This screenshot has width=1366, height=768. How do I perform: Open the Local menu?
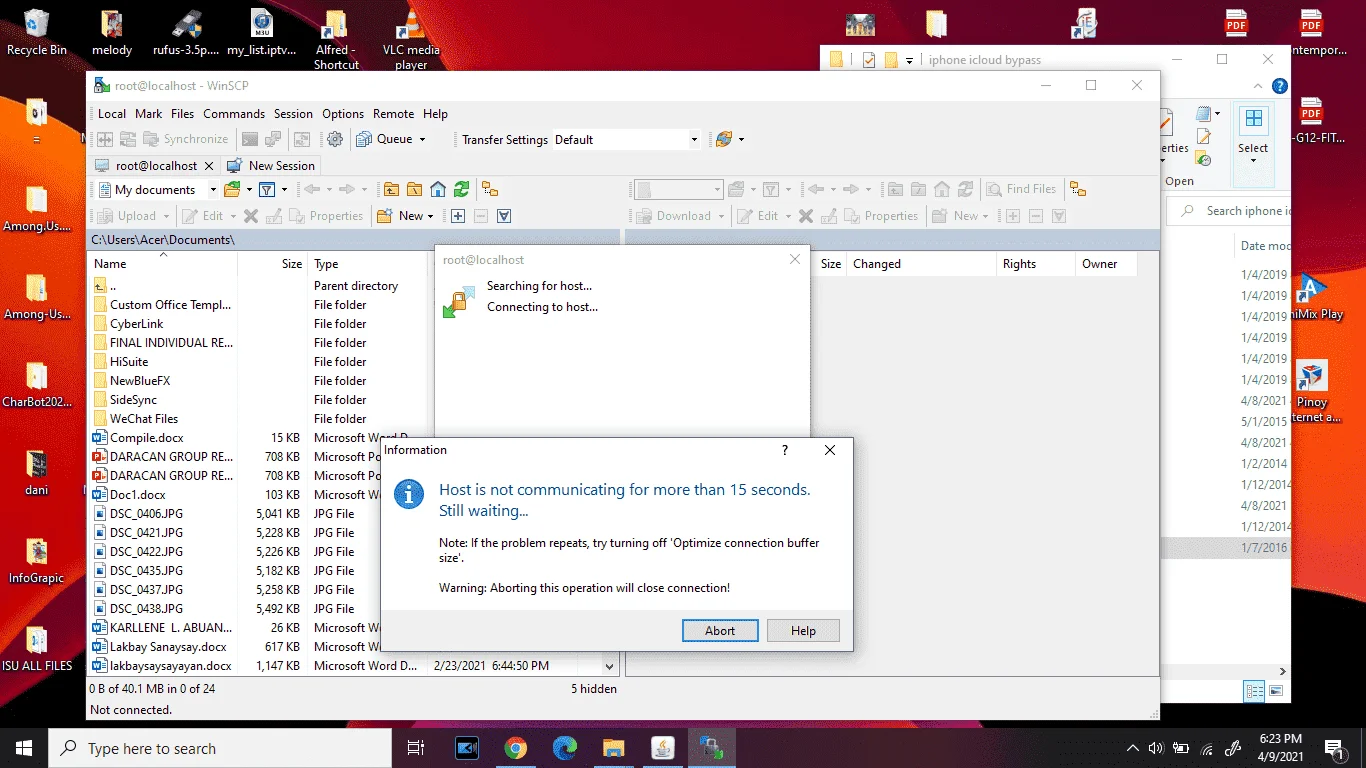click(112, 114)
